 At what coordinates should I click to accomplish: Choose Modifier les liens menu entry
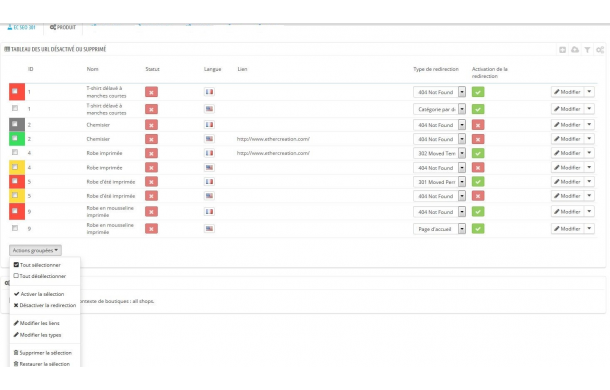click(37, 323)
